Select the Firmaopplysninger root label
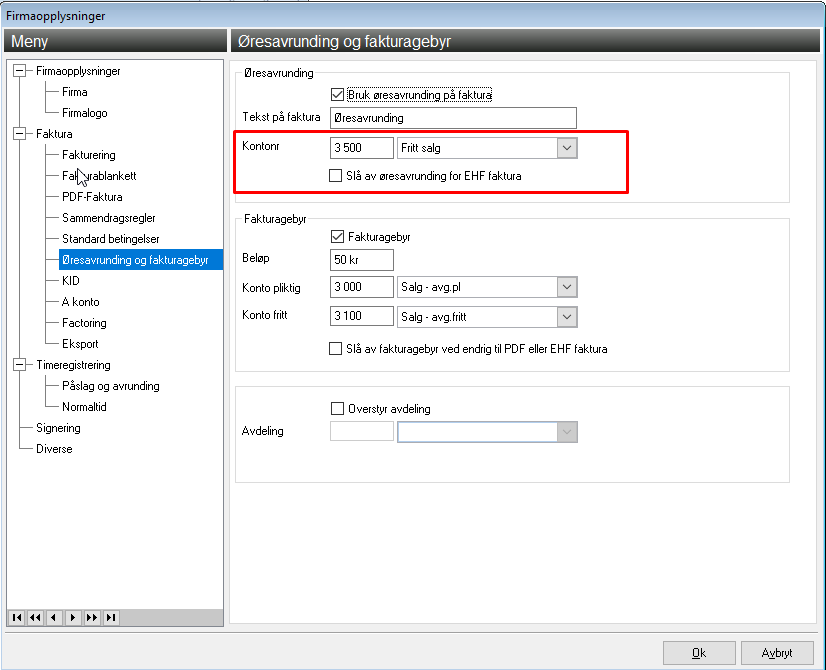This screenshot has height=670, width=826. 78,71
